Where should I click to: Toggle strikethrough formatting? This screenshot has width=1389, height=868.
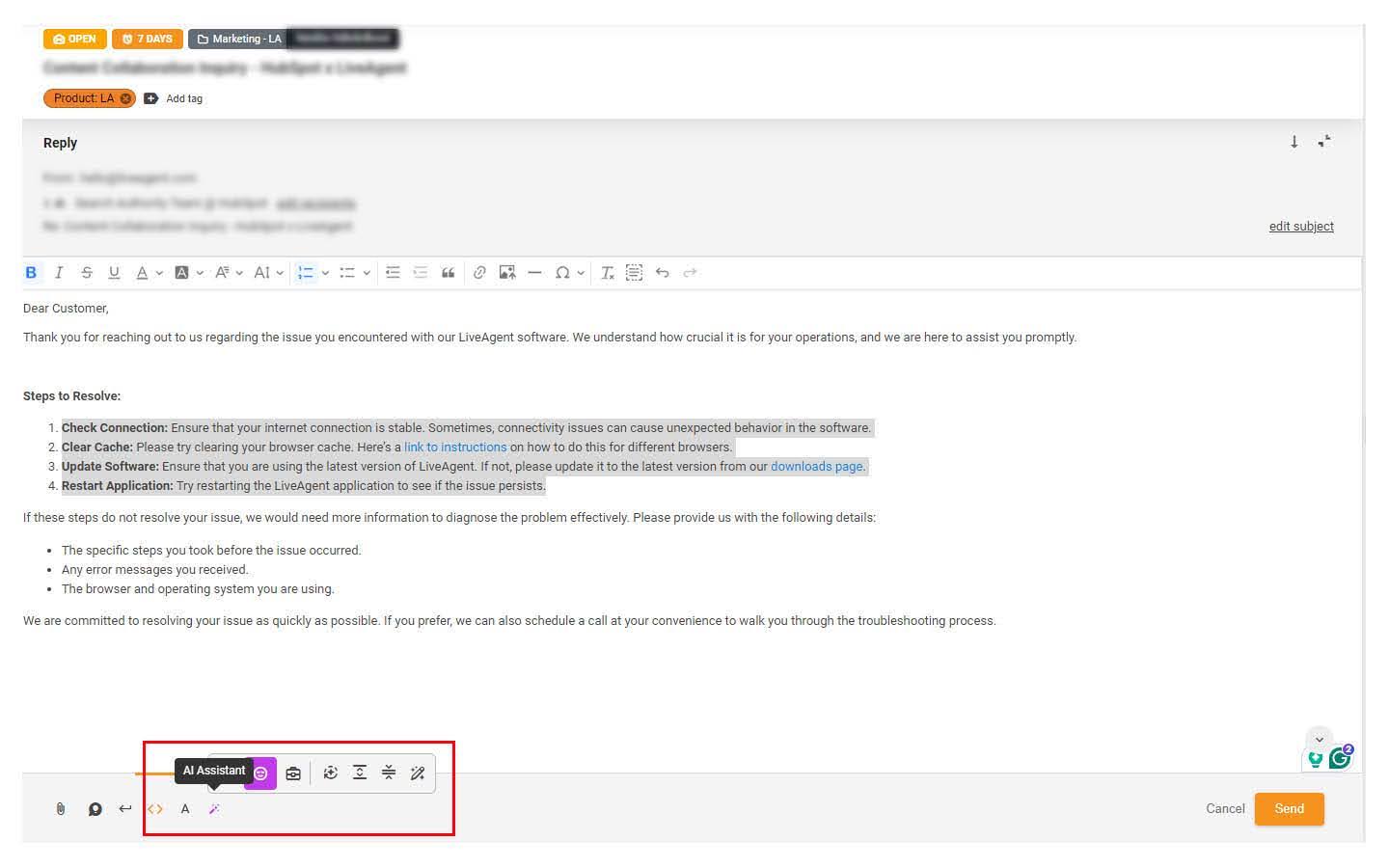point(86,272)
